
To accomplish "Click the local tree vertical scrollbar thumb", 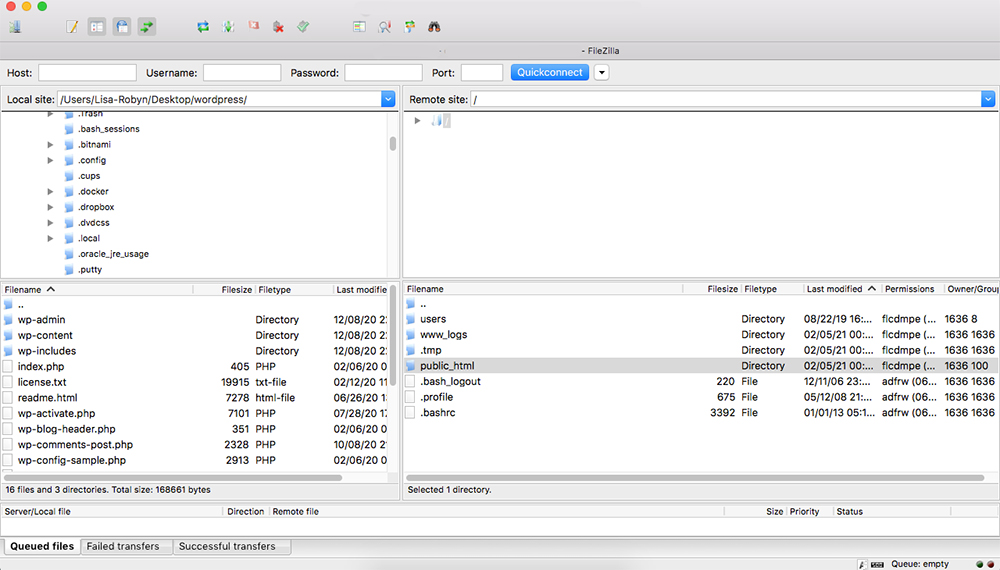I will [x=393, y=144].
